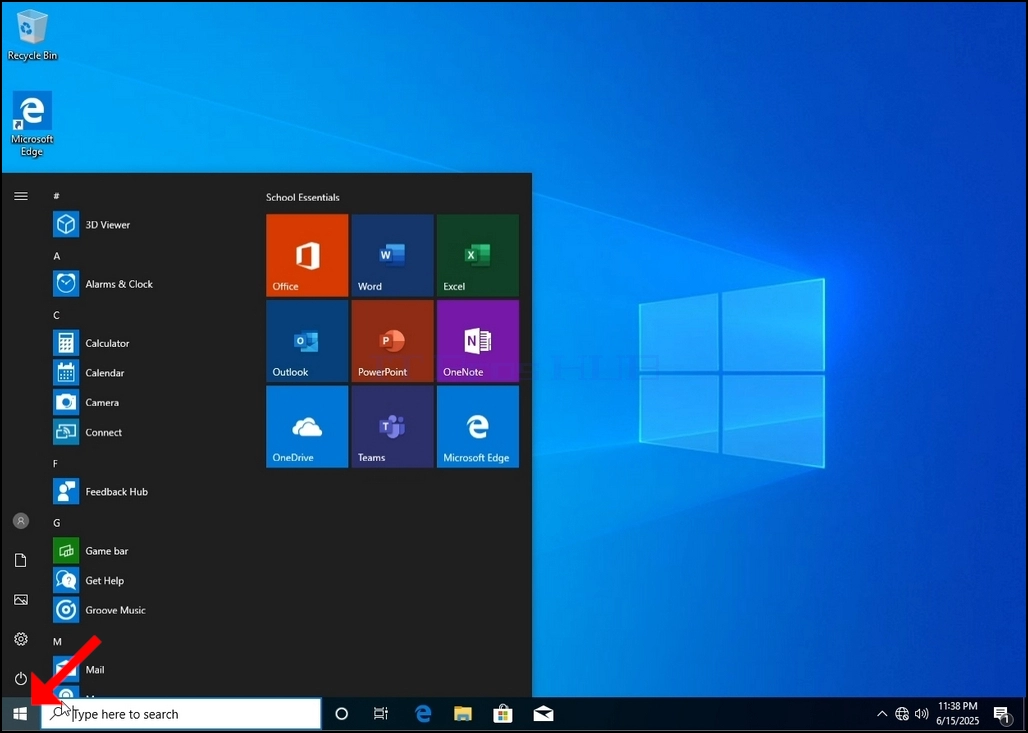Open Mail from the taskbar

coord(544,714)
